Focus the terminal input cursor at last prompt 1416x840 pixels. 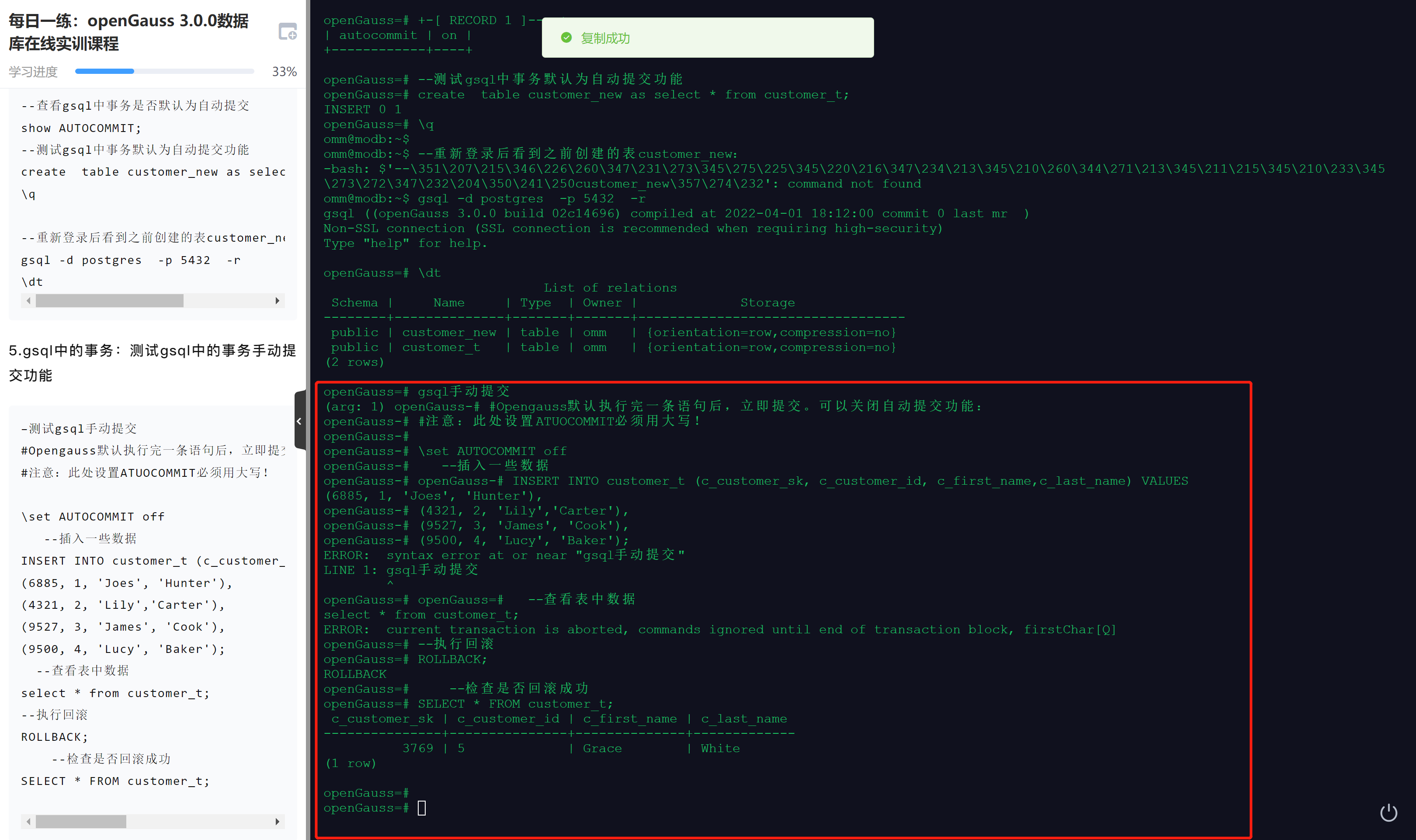click(422, 808)
